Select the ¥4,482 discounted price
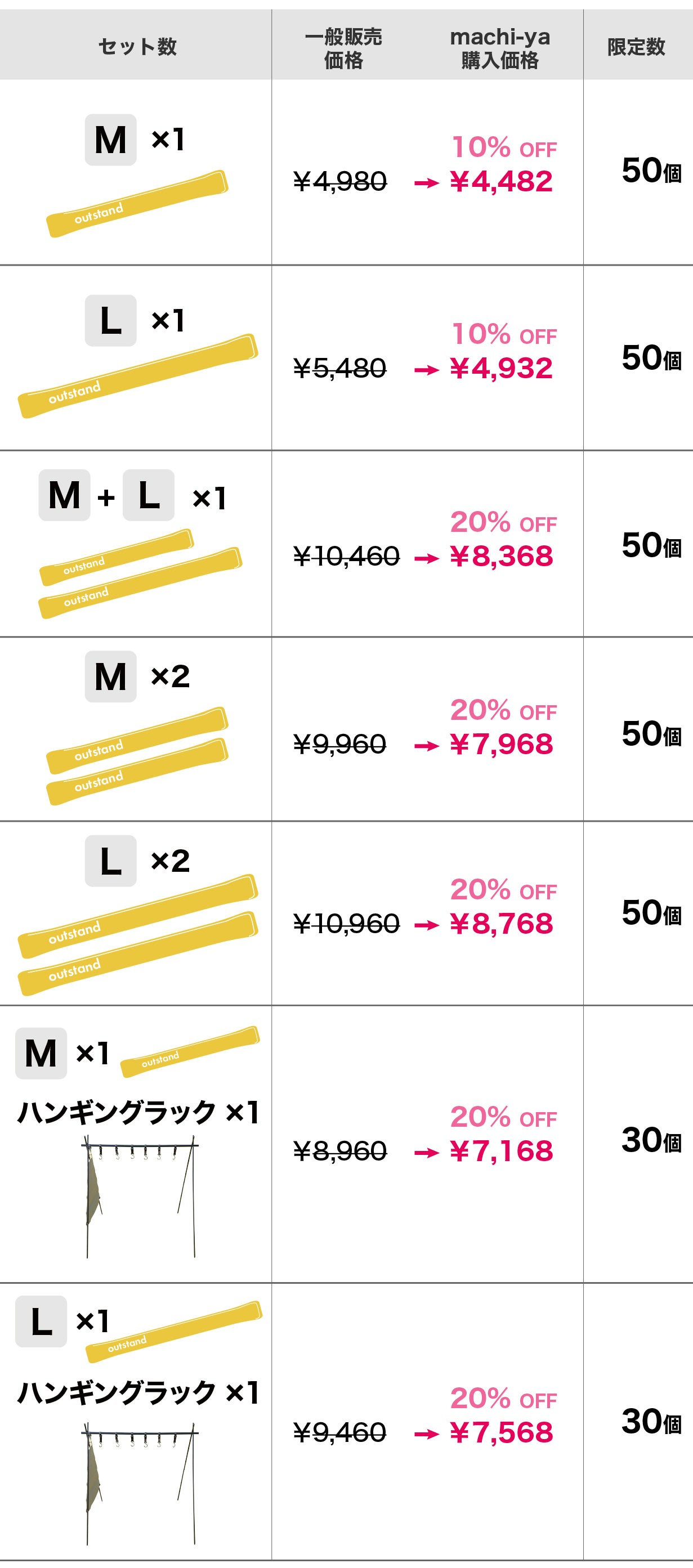This screenshot has height=1568, width=693. click(x=501, y=181)
